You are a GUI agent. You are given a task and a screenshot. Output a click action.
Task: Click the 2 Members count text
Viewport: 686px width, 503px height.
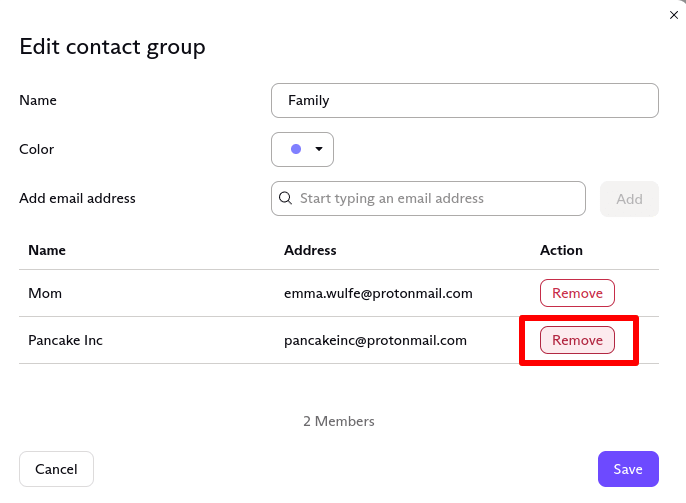(339, 421)
